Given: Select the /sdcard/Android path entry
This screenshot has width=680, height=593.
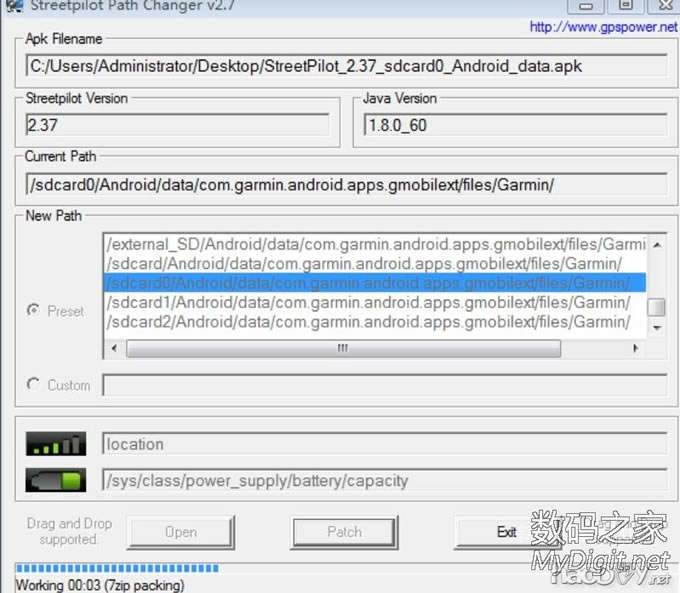Looking at the screenshot, I should pos(365,263).
